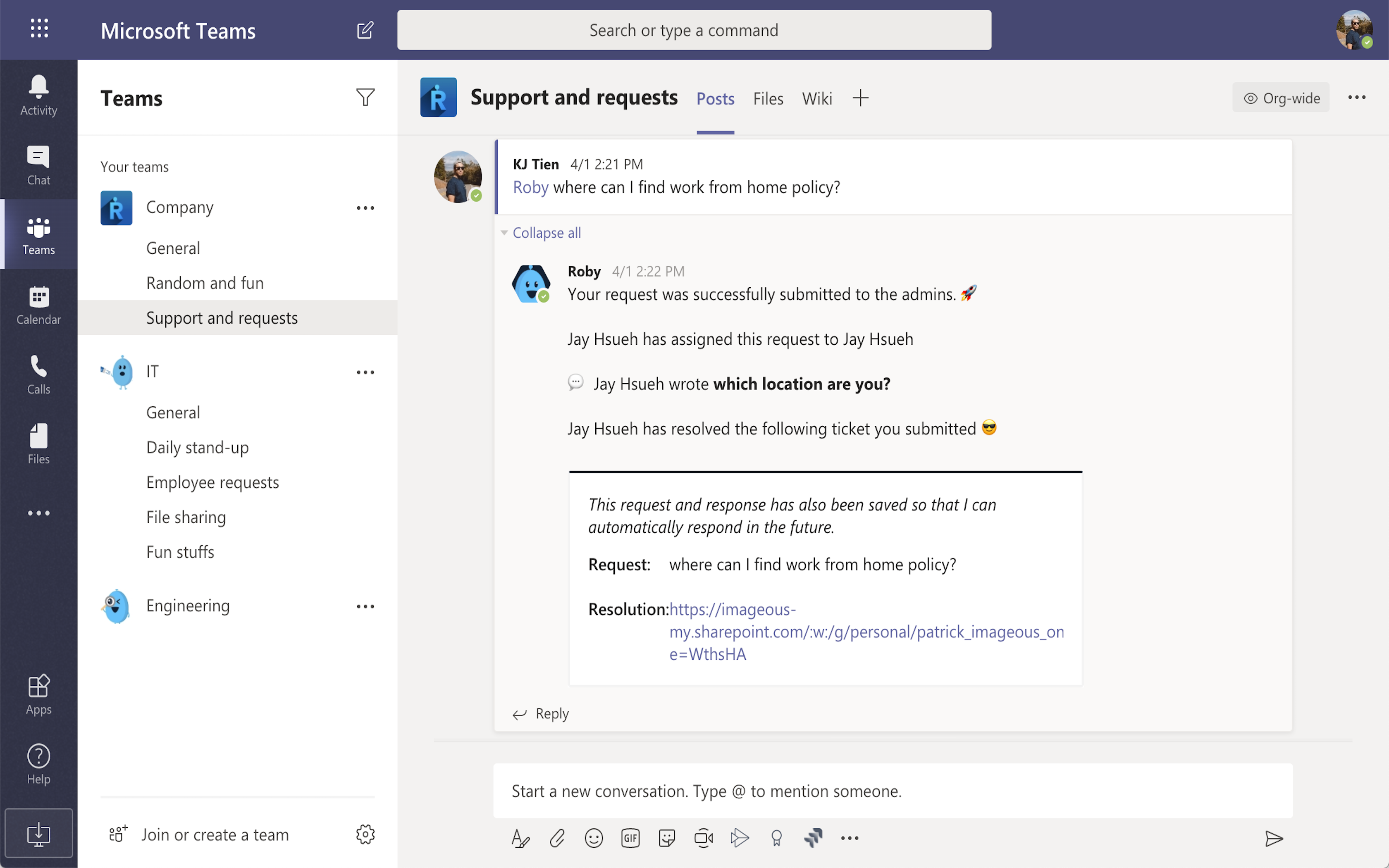Open manage teams settings gear
The image size is (1389, 868).
[x=365, y=834]
